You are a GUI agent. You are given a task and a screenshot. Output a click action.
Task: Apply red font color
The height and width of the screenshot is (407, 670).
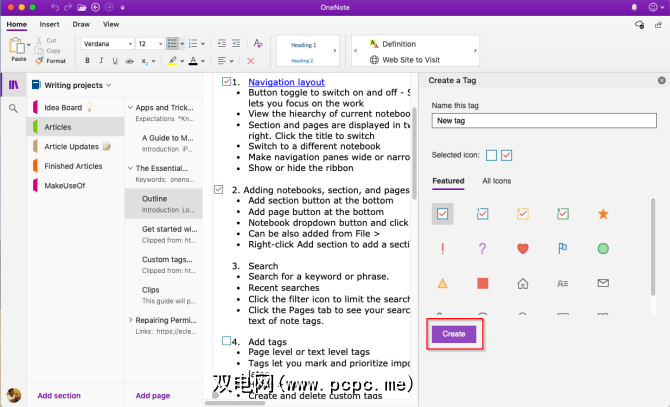point(193,61)
